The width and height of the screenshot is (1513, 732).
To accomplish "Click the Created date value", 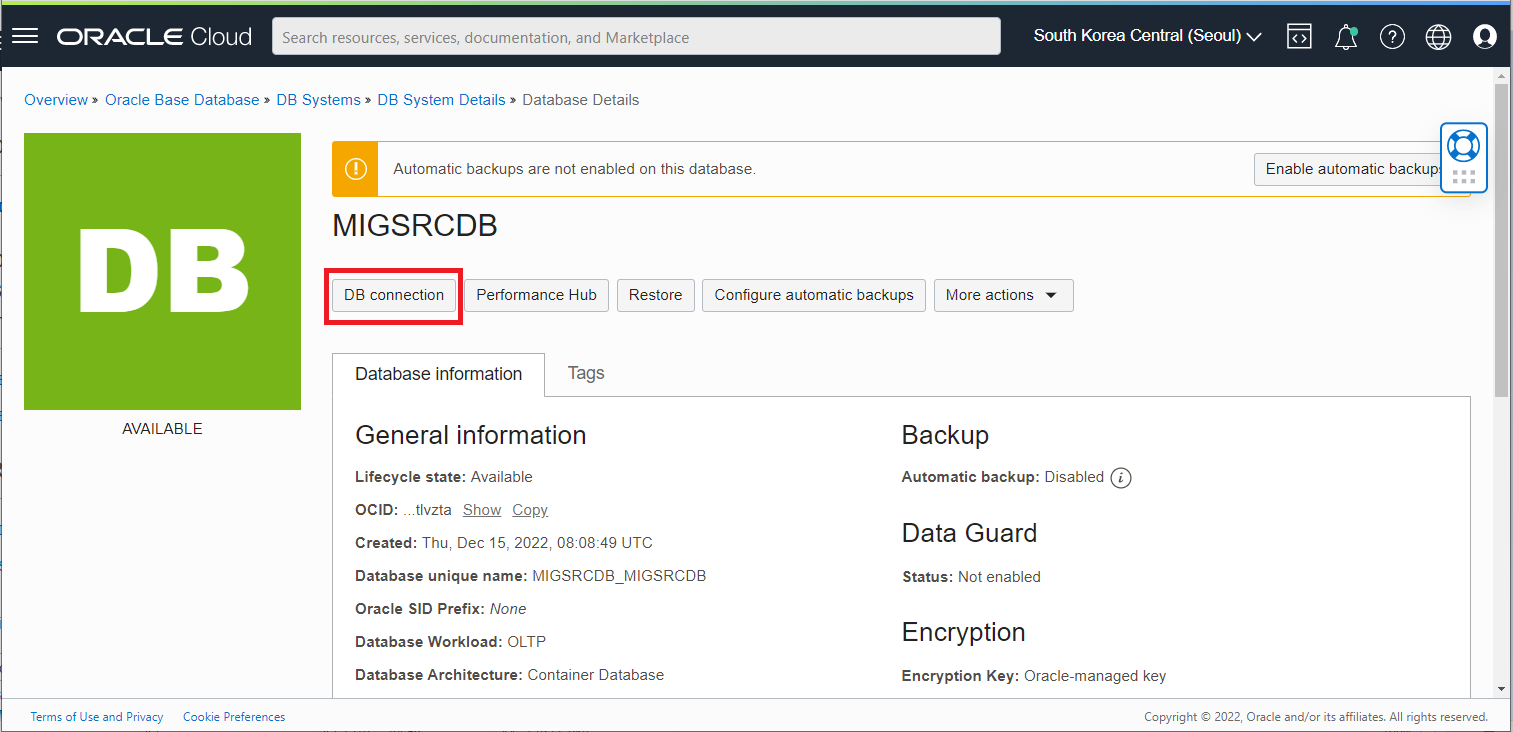I will [536, 543].
